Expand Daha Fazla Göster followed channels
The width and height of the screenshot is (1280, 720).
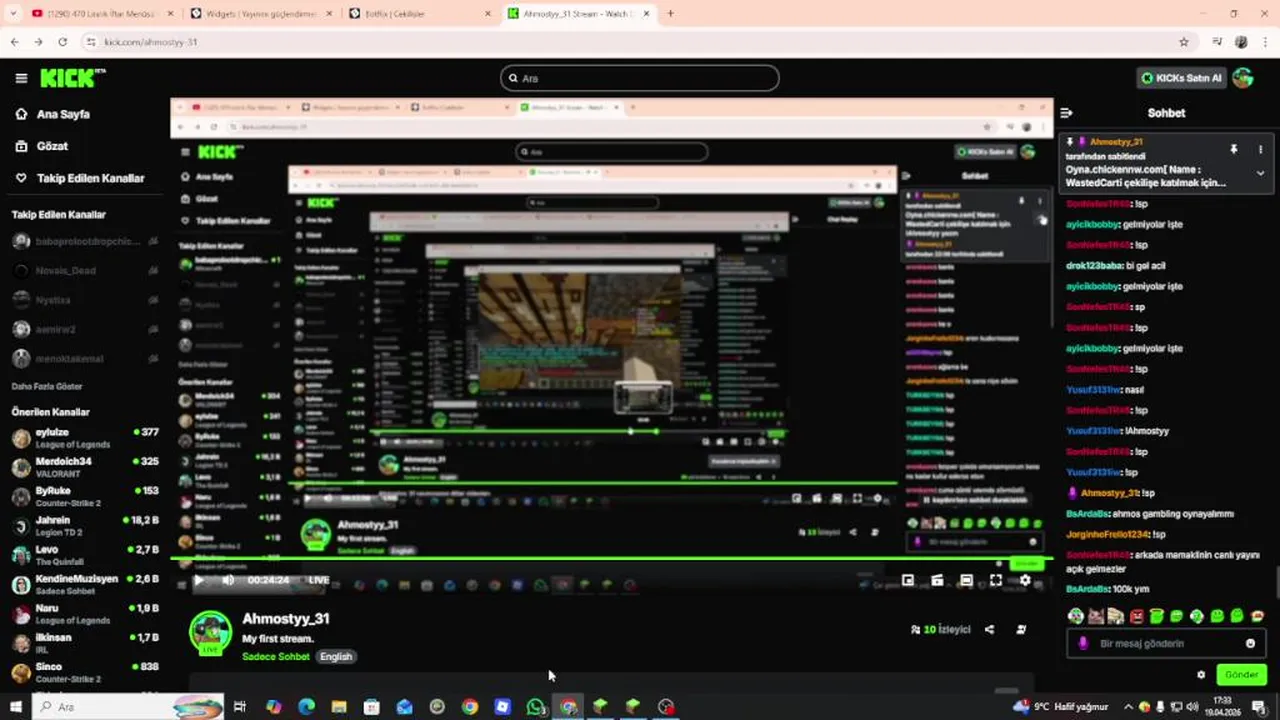47,386
